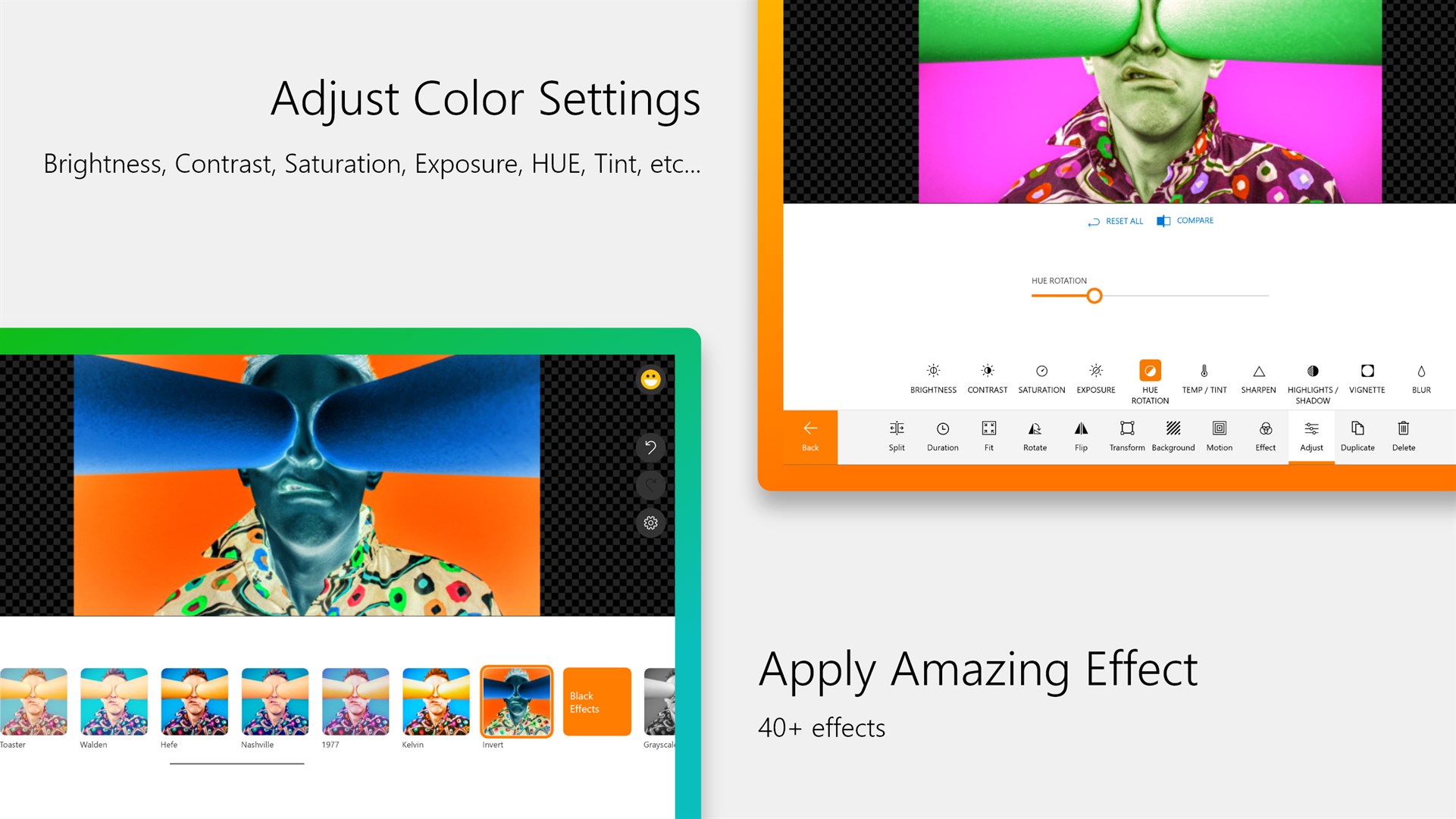Click the Compare button

[1186, 220]
